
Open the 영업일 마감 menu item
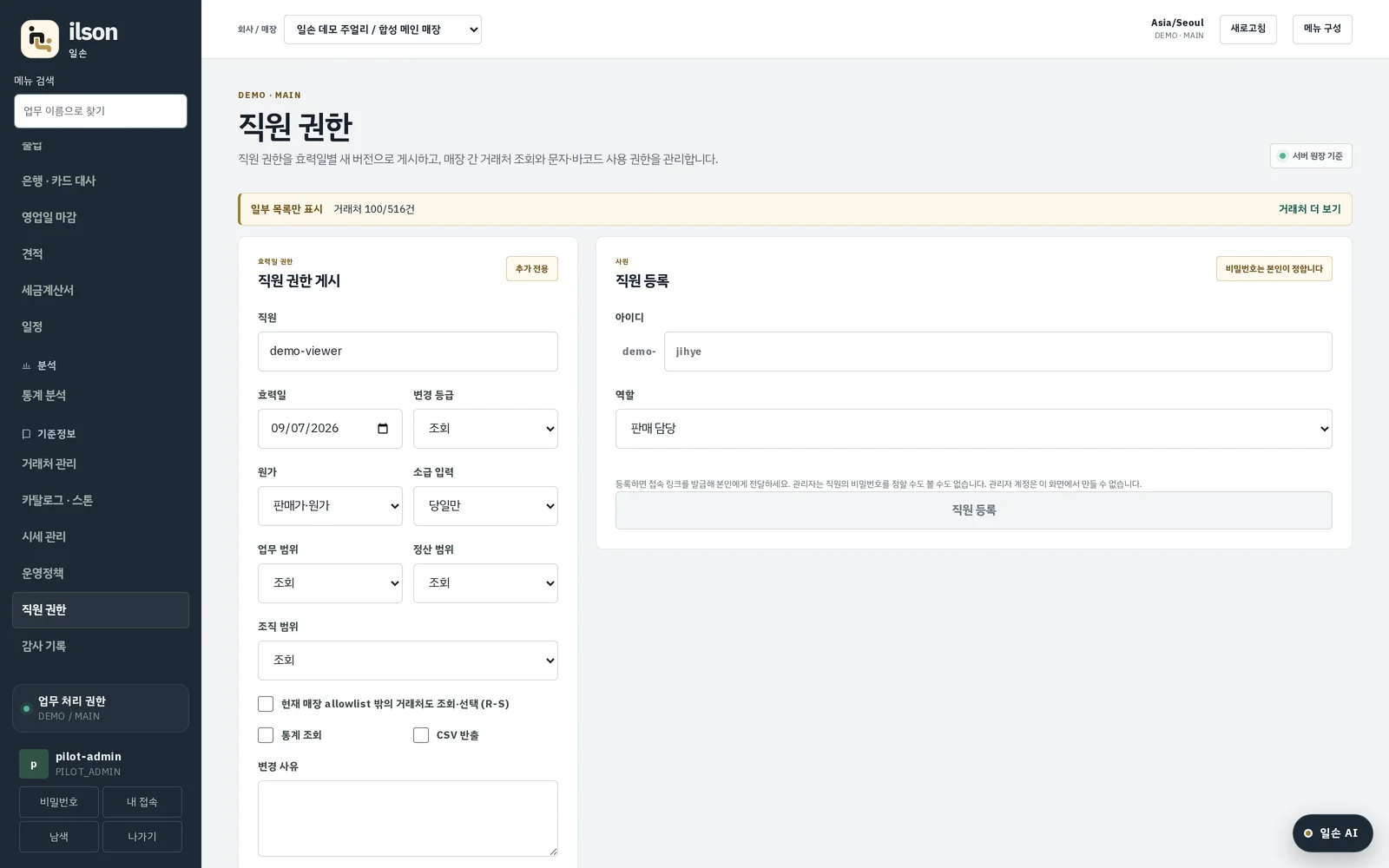coord(101,217)
